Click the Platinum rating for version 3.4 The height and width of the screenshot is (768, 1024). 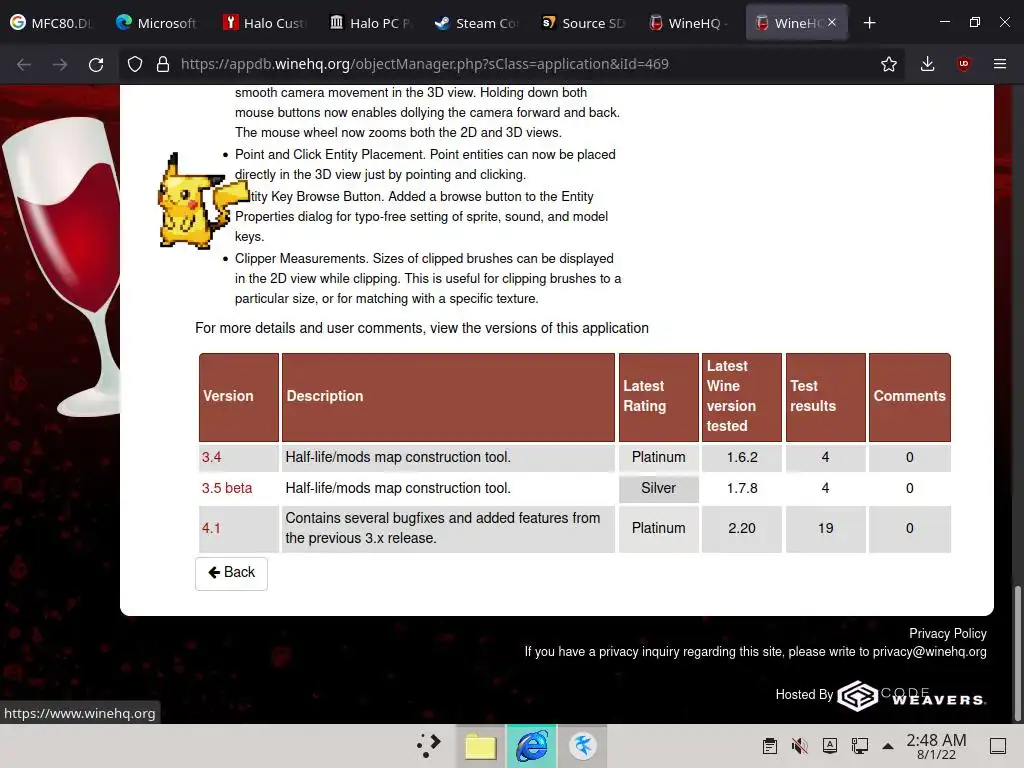658,457
